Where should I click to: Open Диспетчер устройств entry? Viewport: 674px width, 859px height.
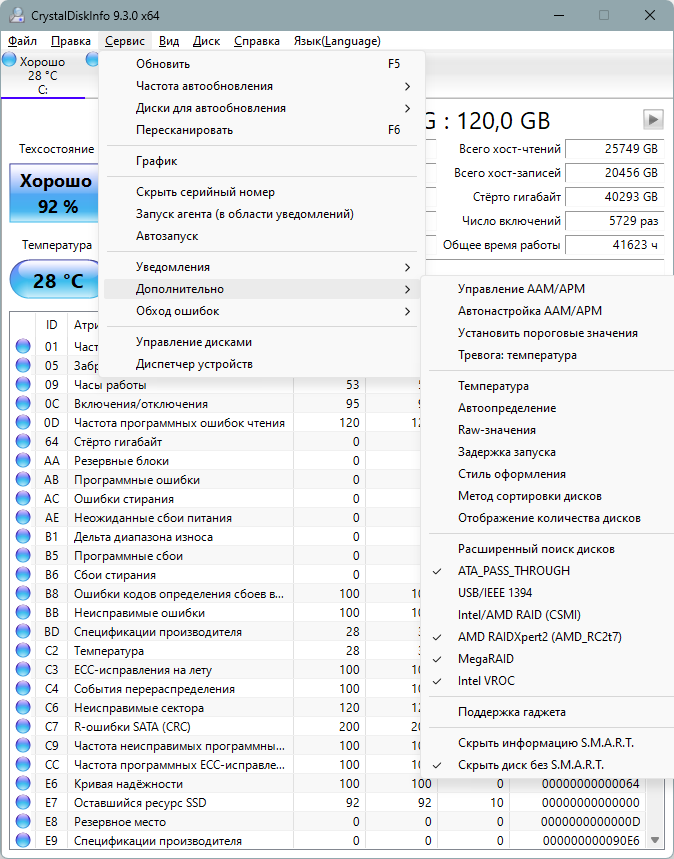262,364
